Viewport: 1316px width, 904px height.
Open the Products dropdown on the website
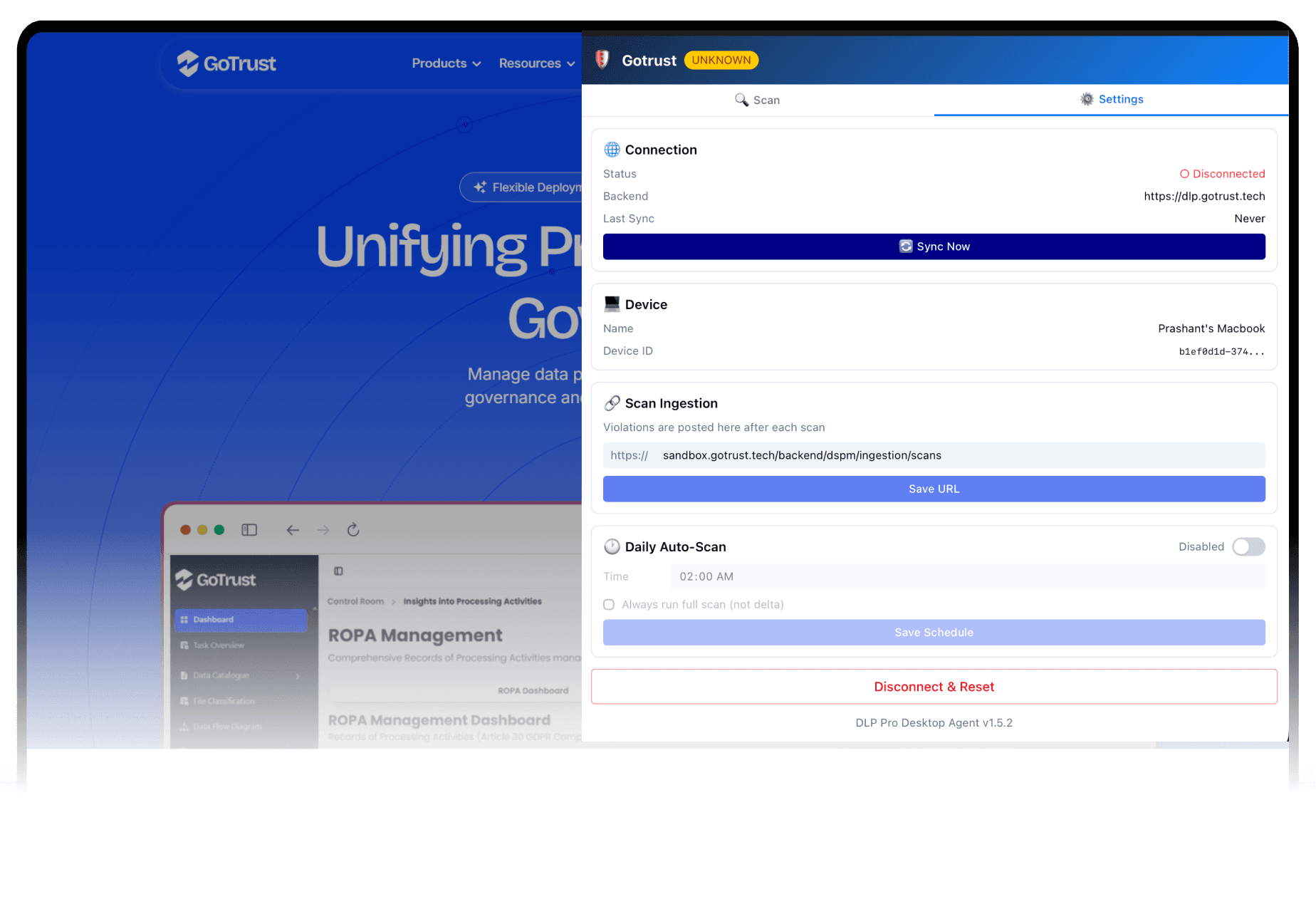tap(446, 63)
